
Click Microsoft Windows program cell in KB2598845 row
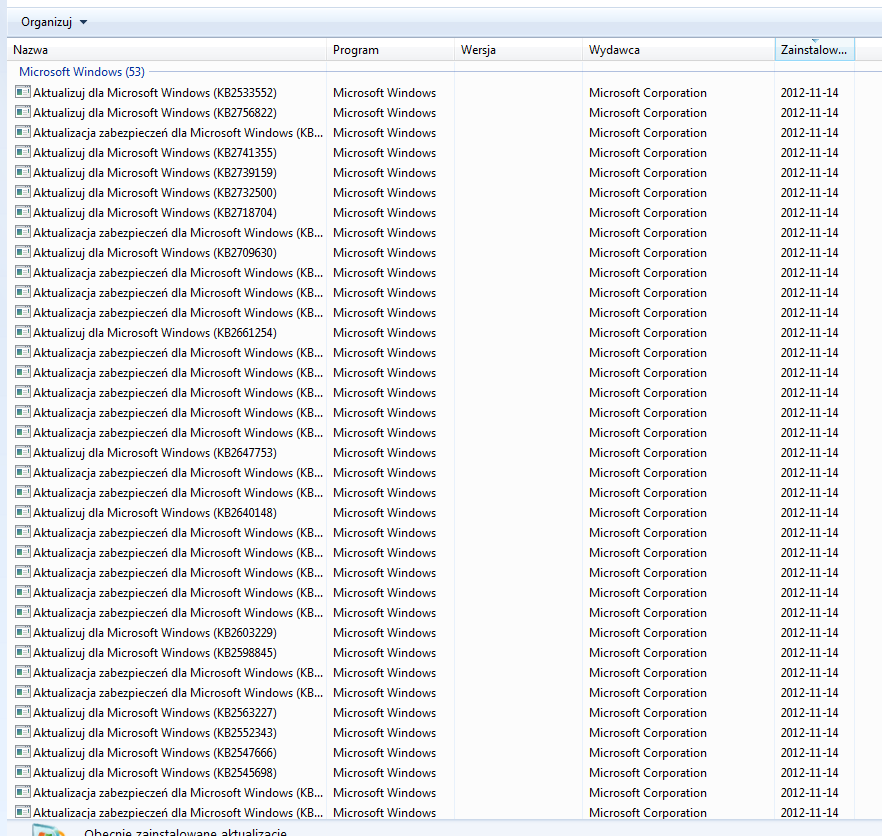pyautogui.click(x=384, y=653)
